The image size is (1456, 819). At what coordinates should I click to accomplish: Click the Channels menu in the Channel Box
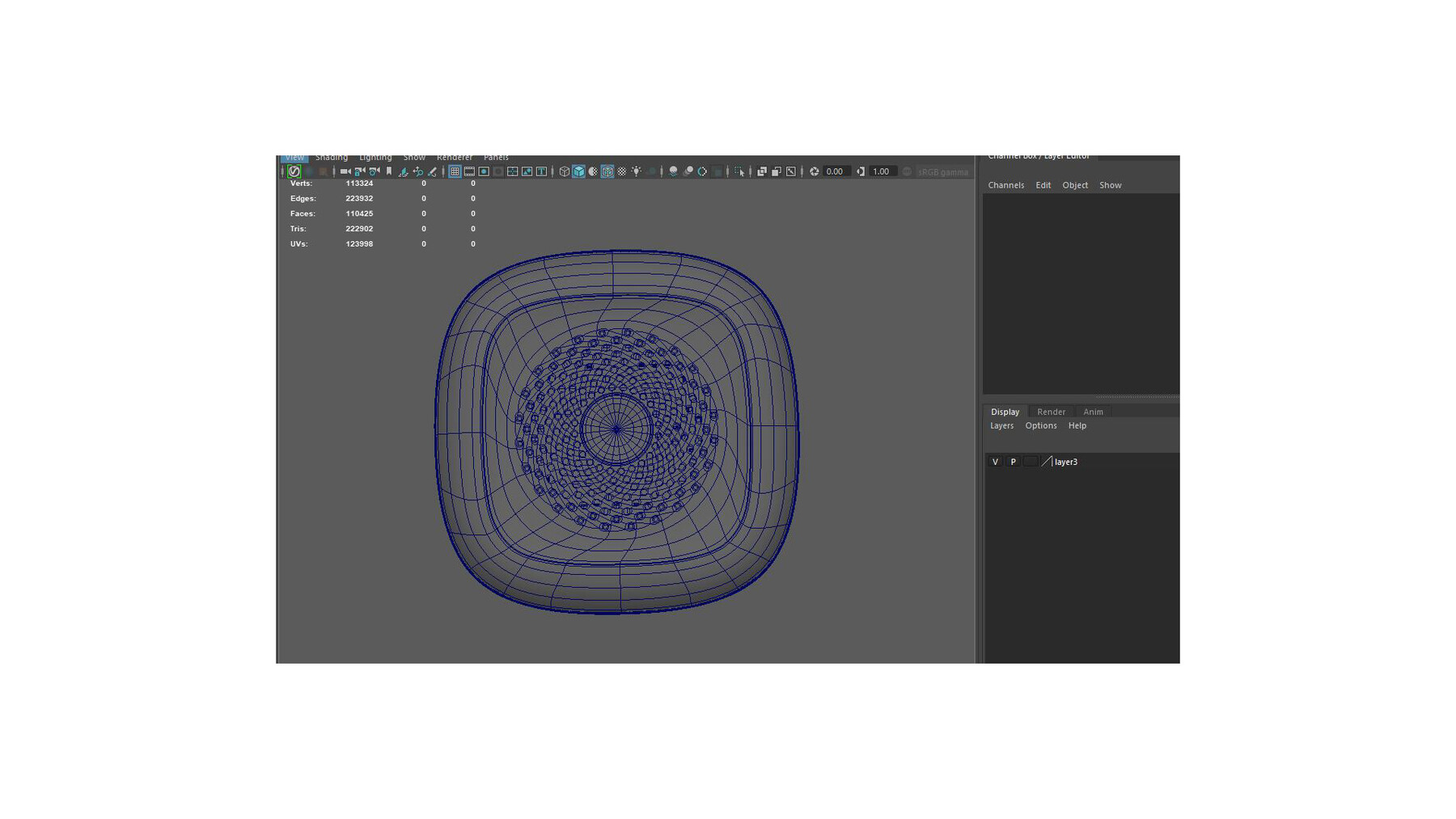pos(1006,185)
